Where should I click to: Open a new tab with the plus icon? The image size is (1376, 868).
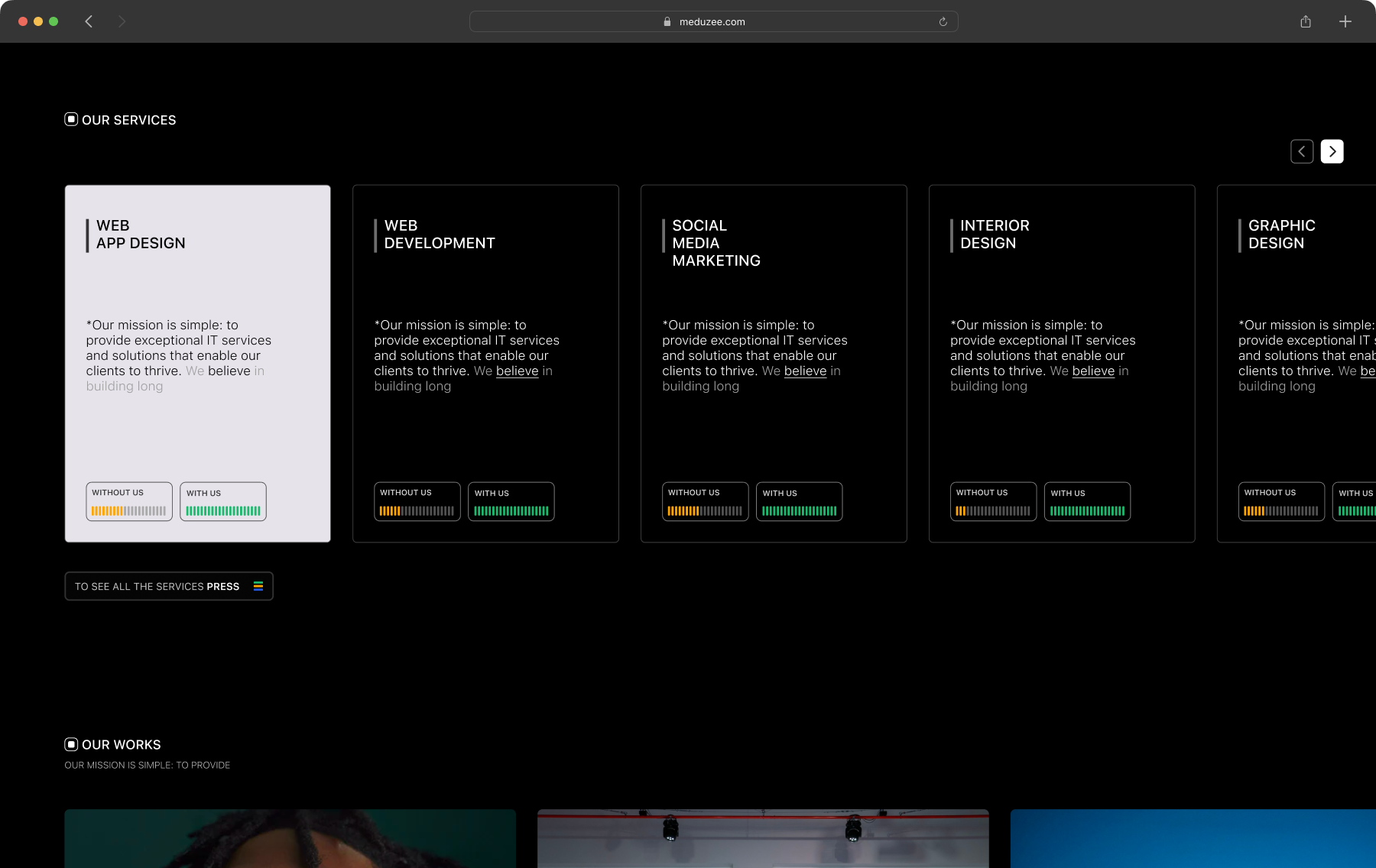[x=1345, y=21]
